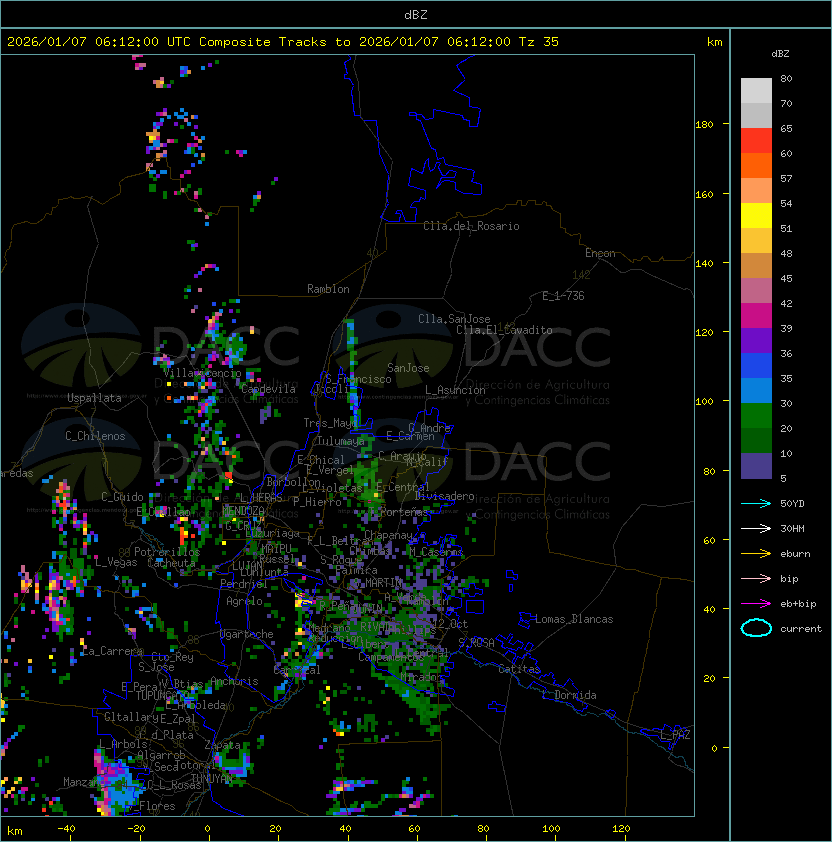Select the red 60-65 dBZ swatch
This screenshot has height=842, width=832.
click(756, 141)
